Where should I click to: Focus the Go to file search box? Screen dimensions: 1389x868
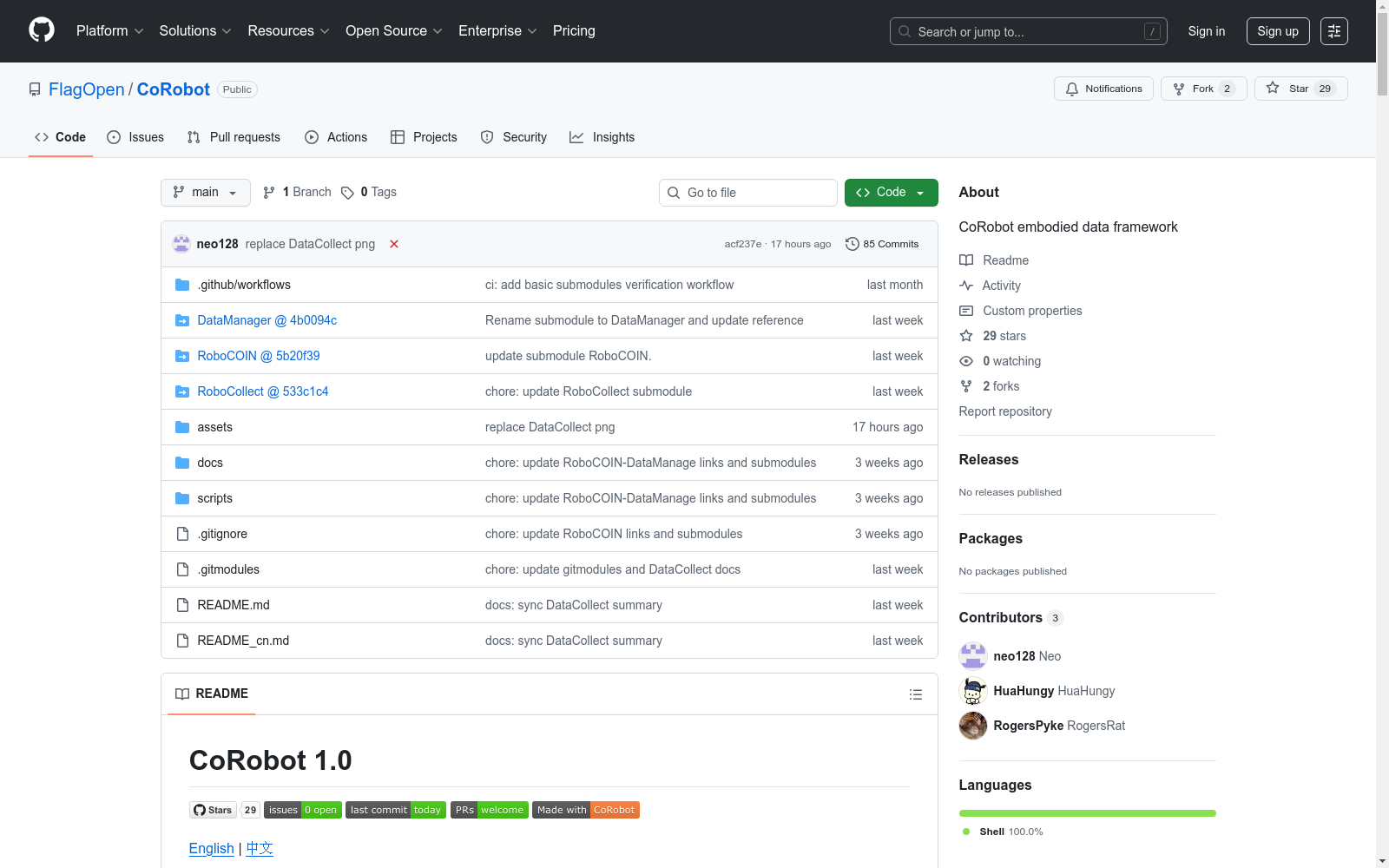(748, 193)
